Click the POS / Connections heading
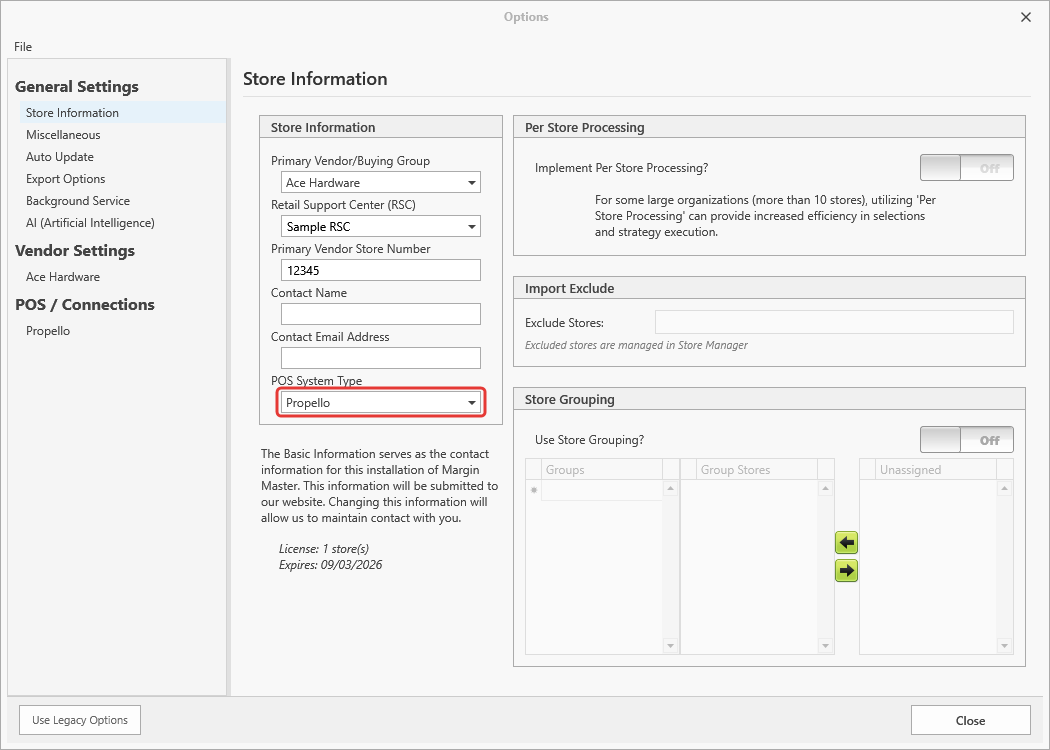The height and width of the screenshot is (750, 1050). pyautogui.click(x=85, y=305)
